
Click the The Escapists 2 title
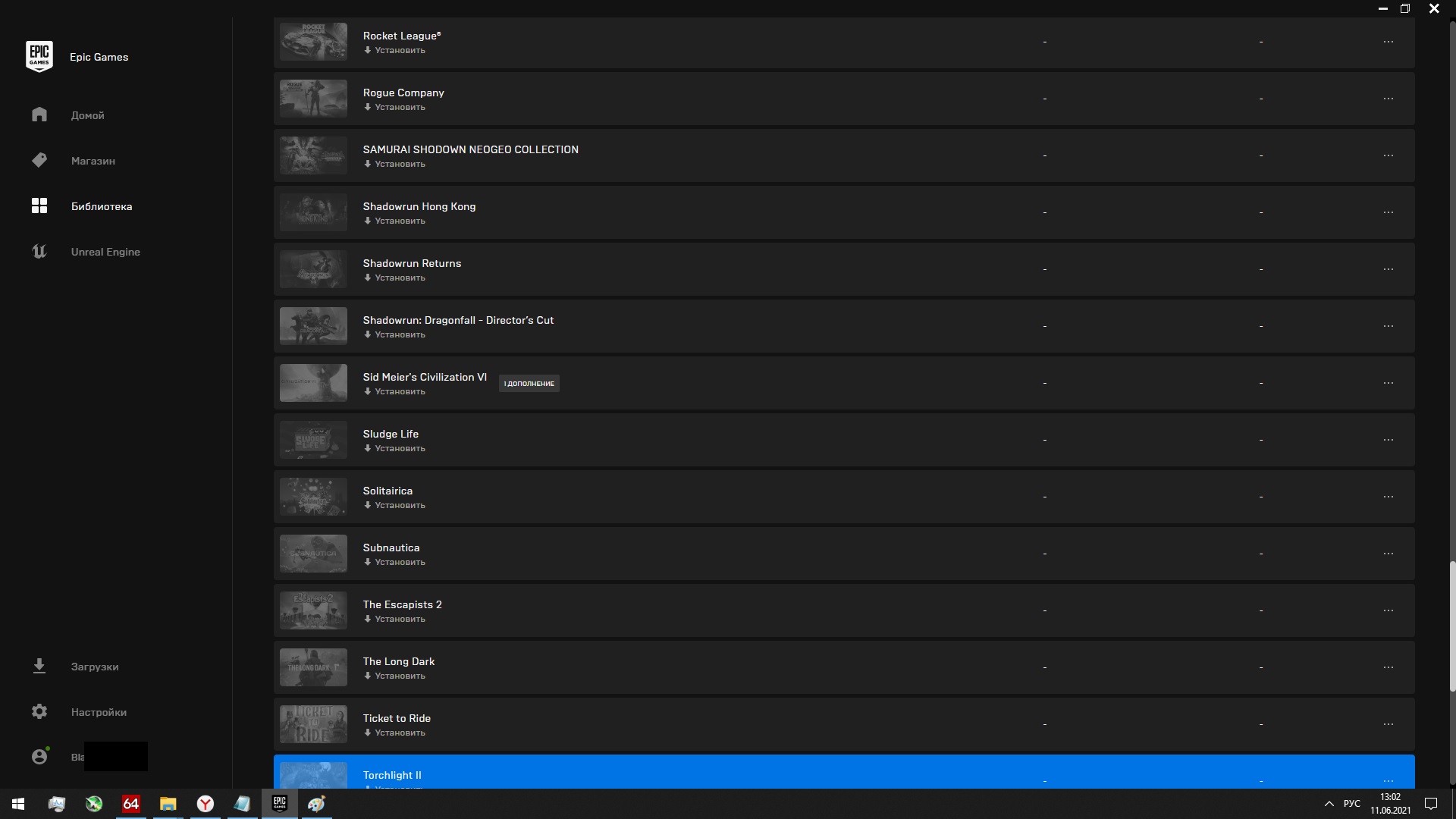(402, 604)
